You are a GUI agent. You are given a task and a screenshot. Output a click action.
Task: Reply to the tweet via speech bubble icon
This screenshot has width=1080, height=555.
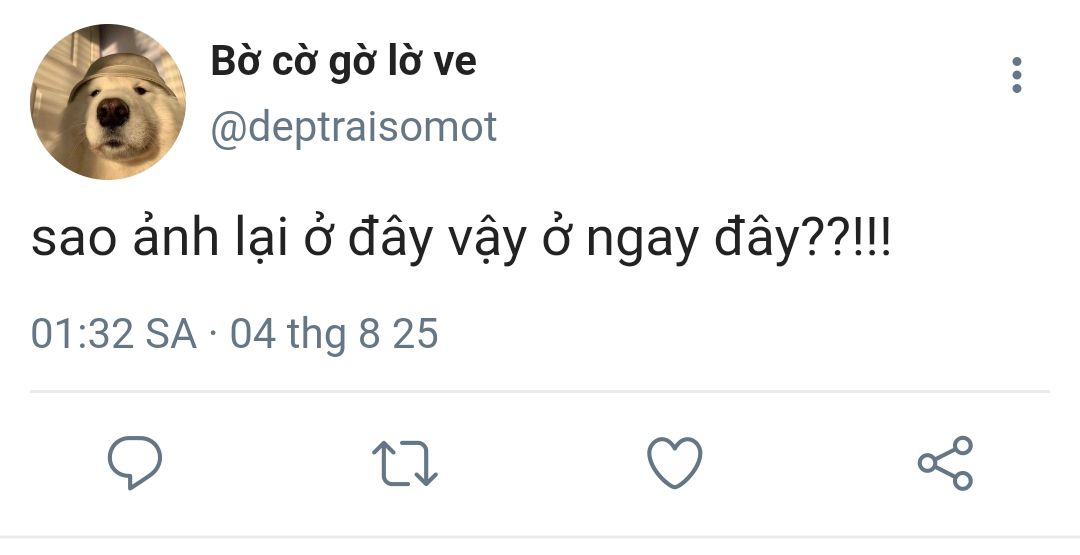pyautogui.click(x=135, y=462)
